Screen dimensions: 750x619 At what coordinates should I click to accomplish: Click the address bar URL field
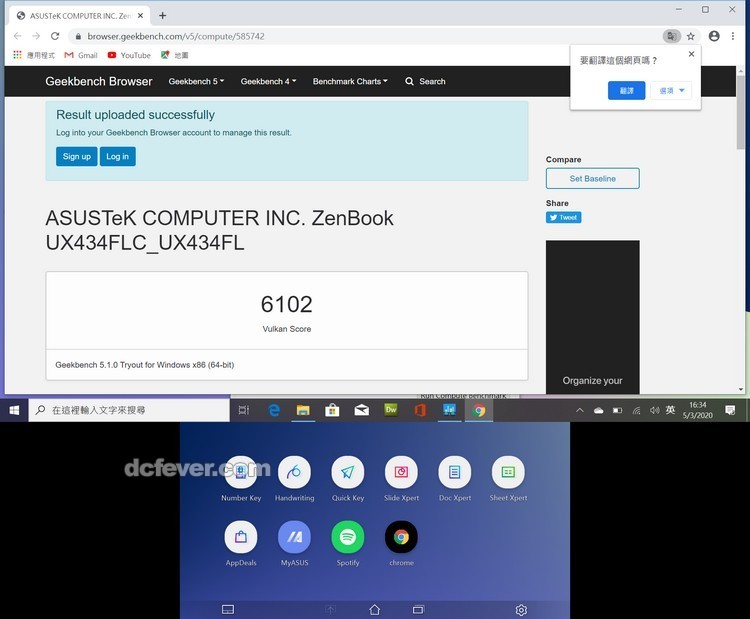364,36
